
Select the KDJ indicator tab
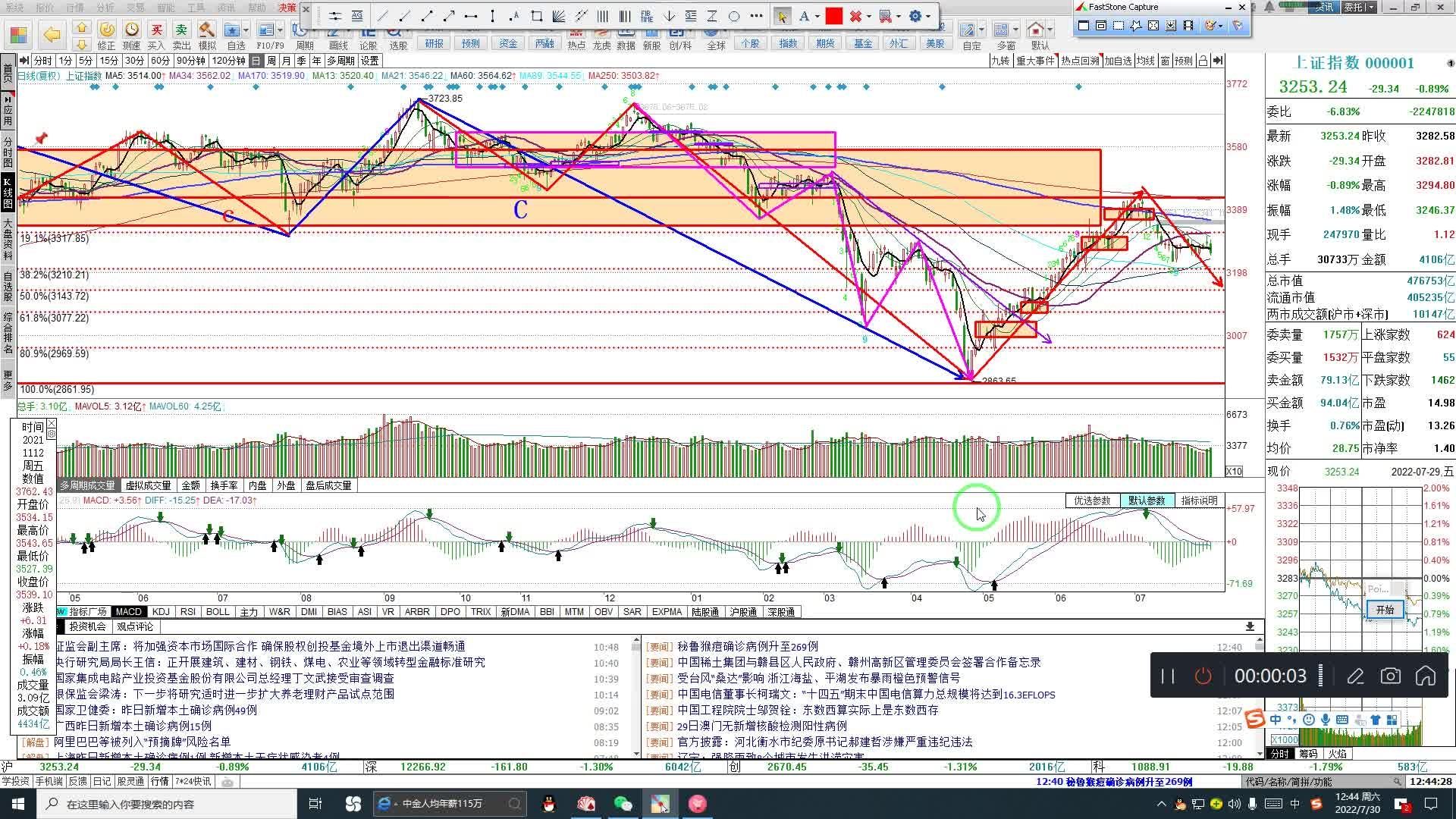(161, 611)
